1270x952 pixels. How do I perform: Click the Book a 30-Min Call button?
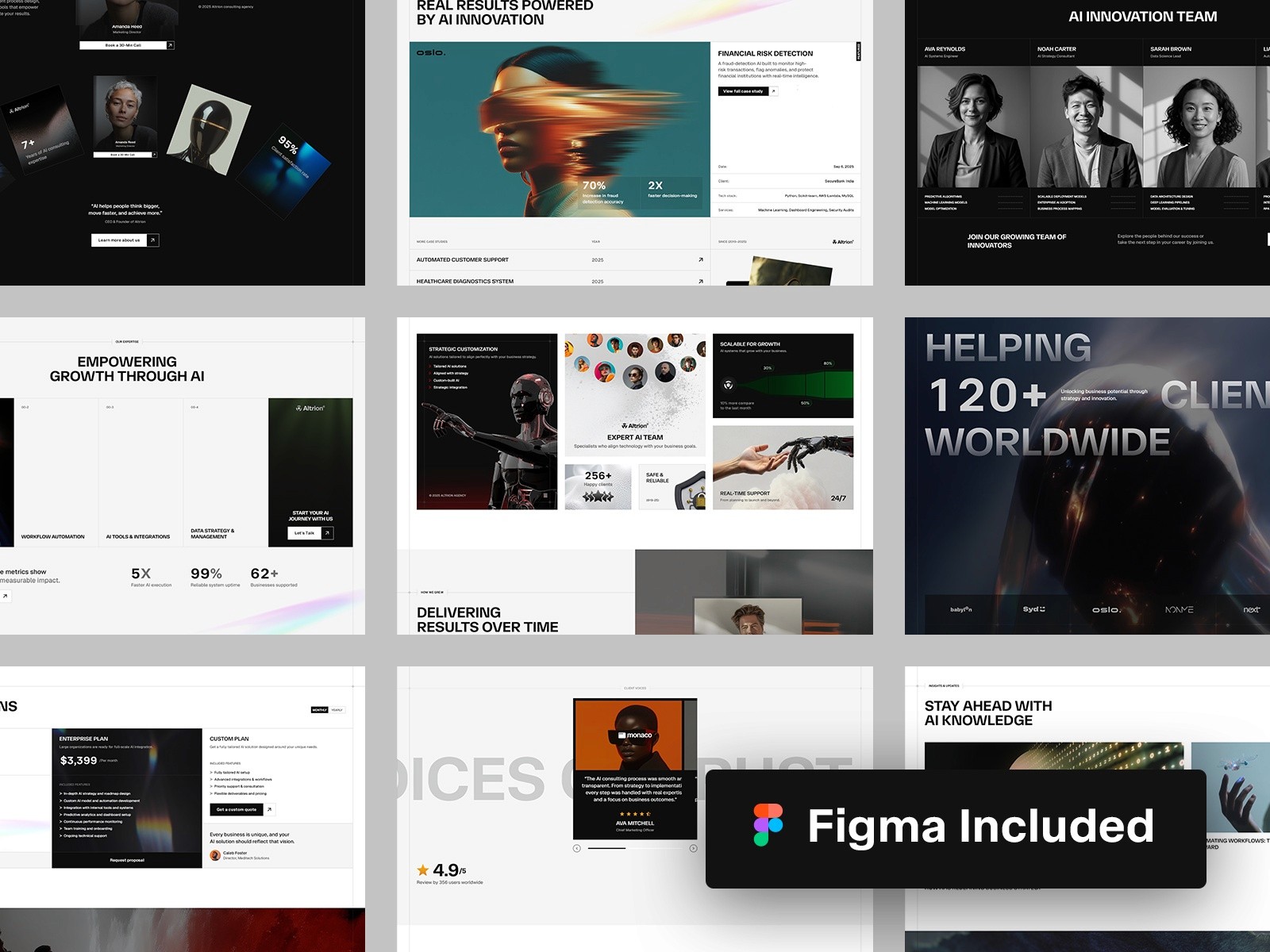[x=123, y=45]
